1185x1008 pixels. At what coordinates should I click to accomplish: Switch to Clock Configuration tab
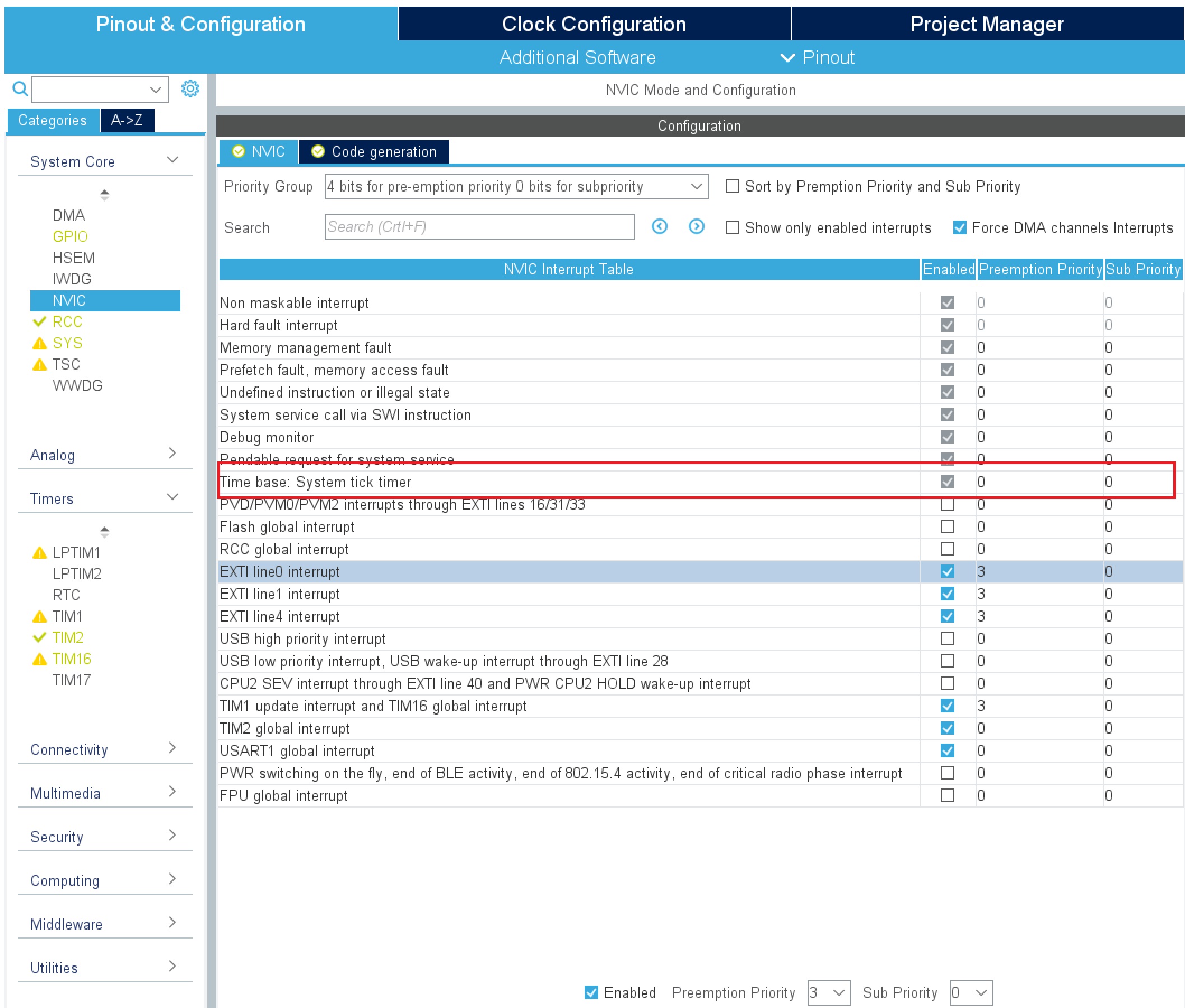pos(594,24)
